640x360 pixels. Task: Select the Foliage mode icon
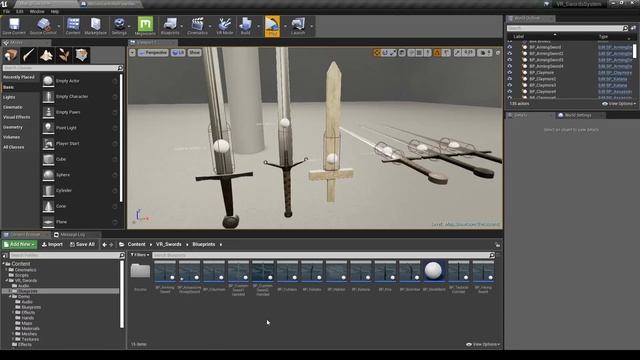coord(64,55)
